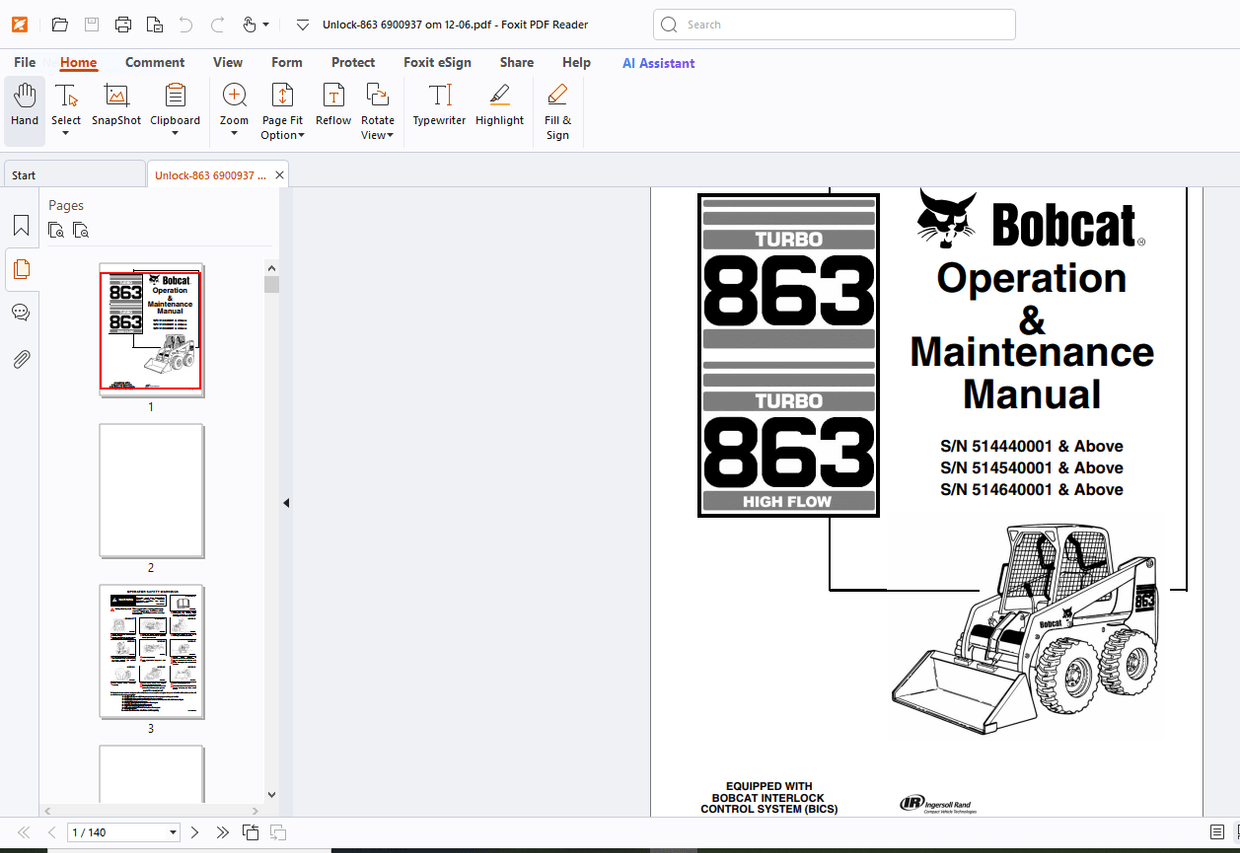Image resolution: width=1240 pixels, height=853 pixels.
Task: Switch to the Comment ribbon tab
Action: coord(155,62)
